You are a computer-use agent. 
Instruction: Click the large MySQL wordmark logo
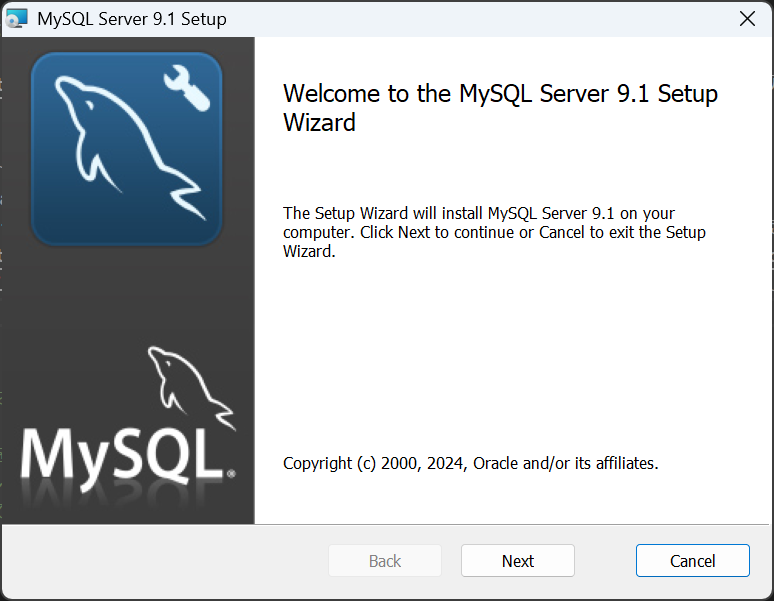pyautogui.click(x=120, y=453)
